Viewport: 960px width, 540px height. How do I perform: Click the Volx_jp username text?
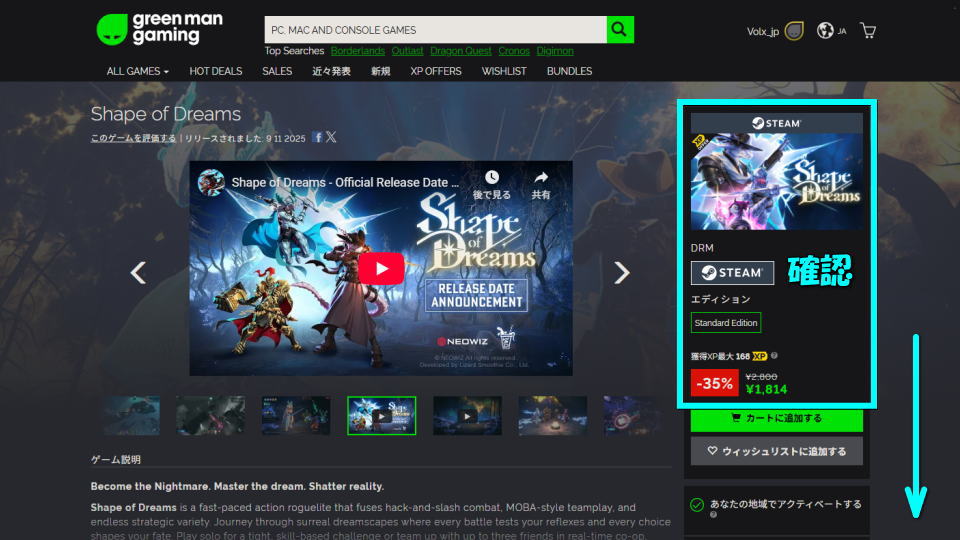click(762, 31)
